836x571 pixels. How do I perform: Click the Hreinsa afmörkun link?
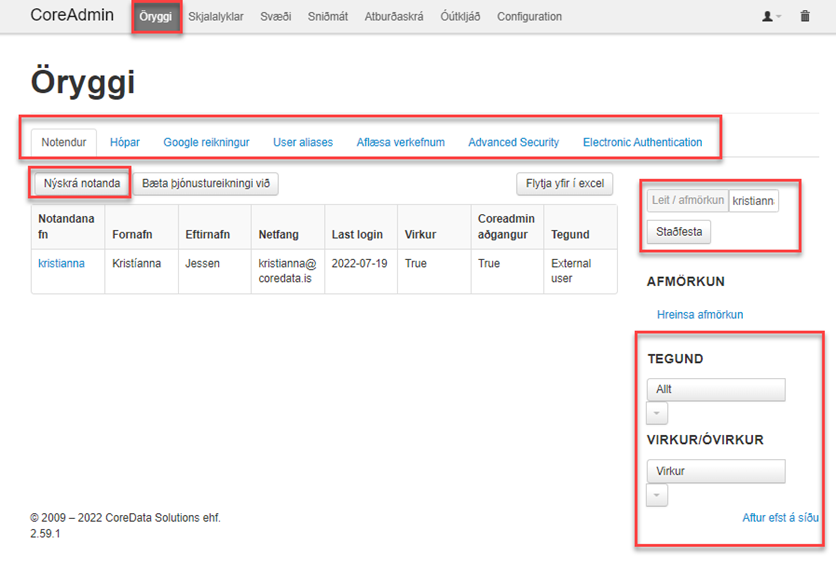pos(699,315)
